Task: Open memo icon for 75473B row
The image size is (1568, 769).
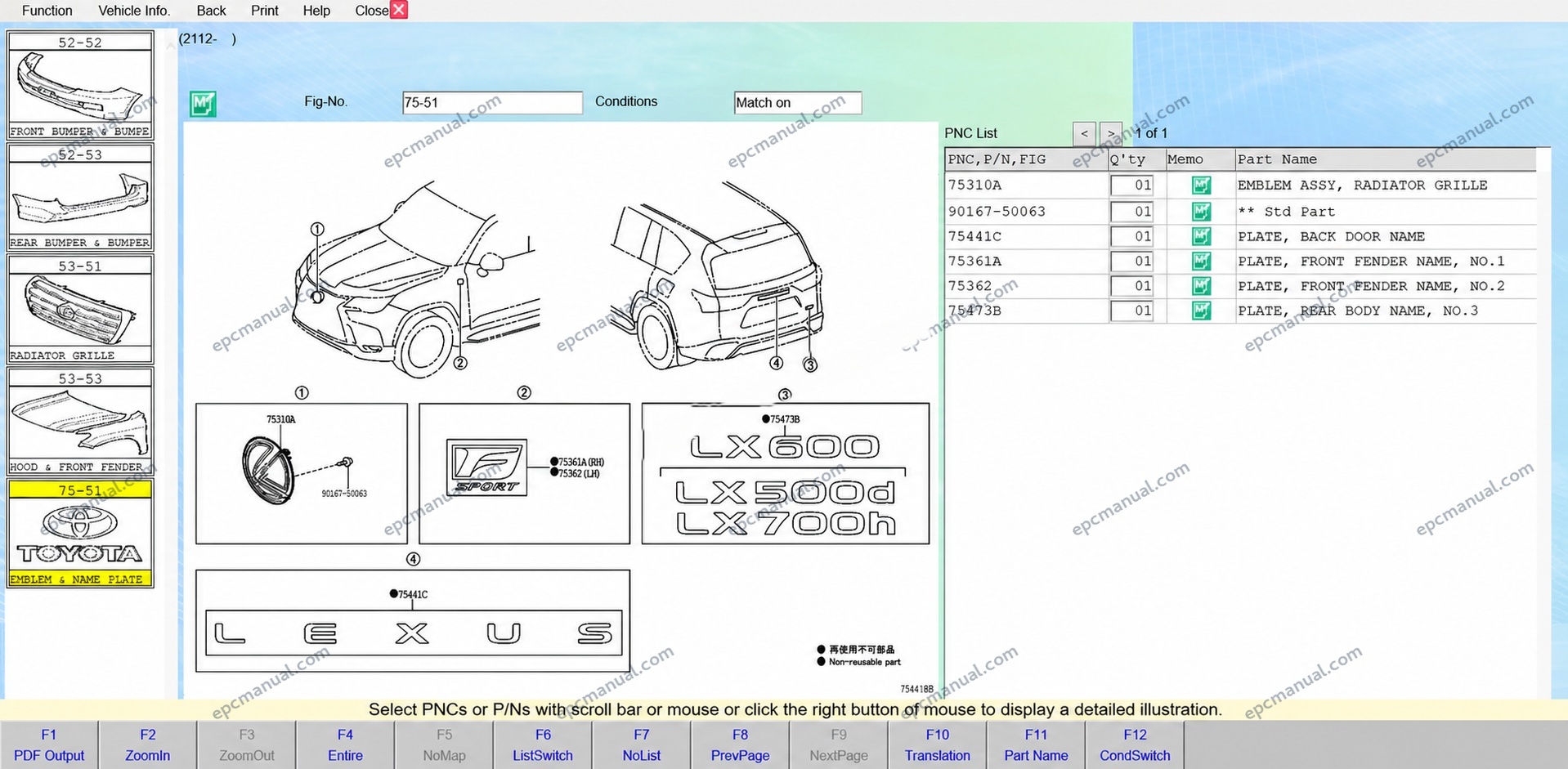Action: tap(1201, 311)
